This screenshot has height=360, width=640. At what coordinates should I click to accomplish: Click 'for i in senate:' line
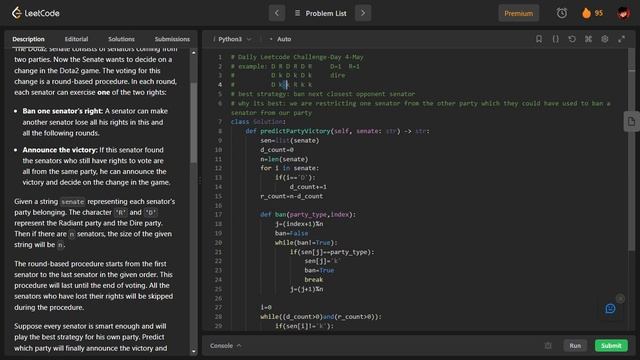click(290, 168)
